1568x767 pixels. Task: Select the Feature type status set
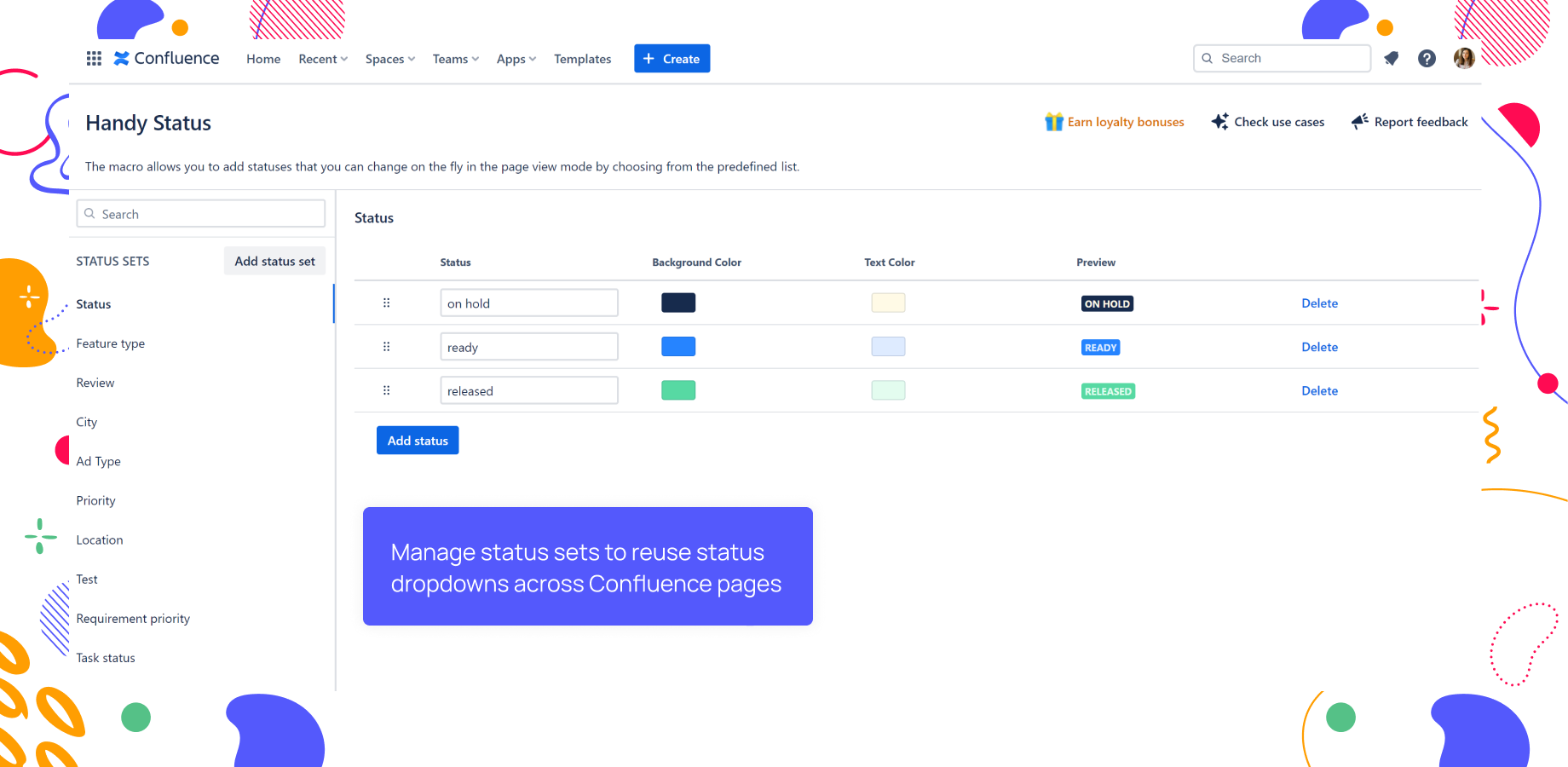(110, 343)
